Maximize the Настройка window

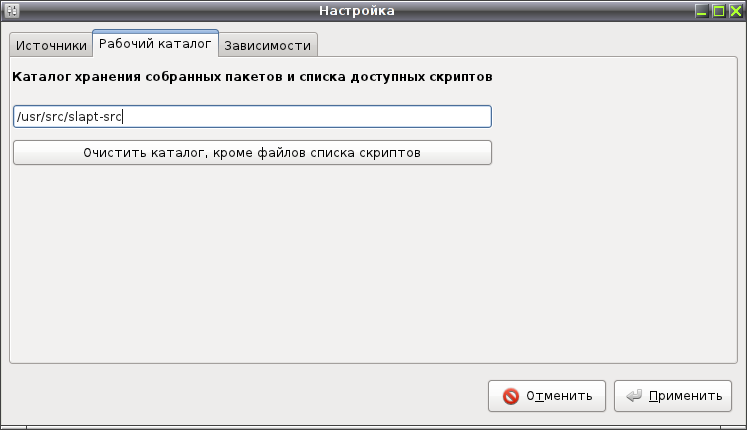tap(718, 11)
